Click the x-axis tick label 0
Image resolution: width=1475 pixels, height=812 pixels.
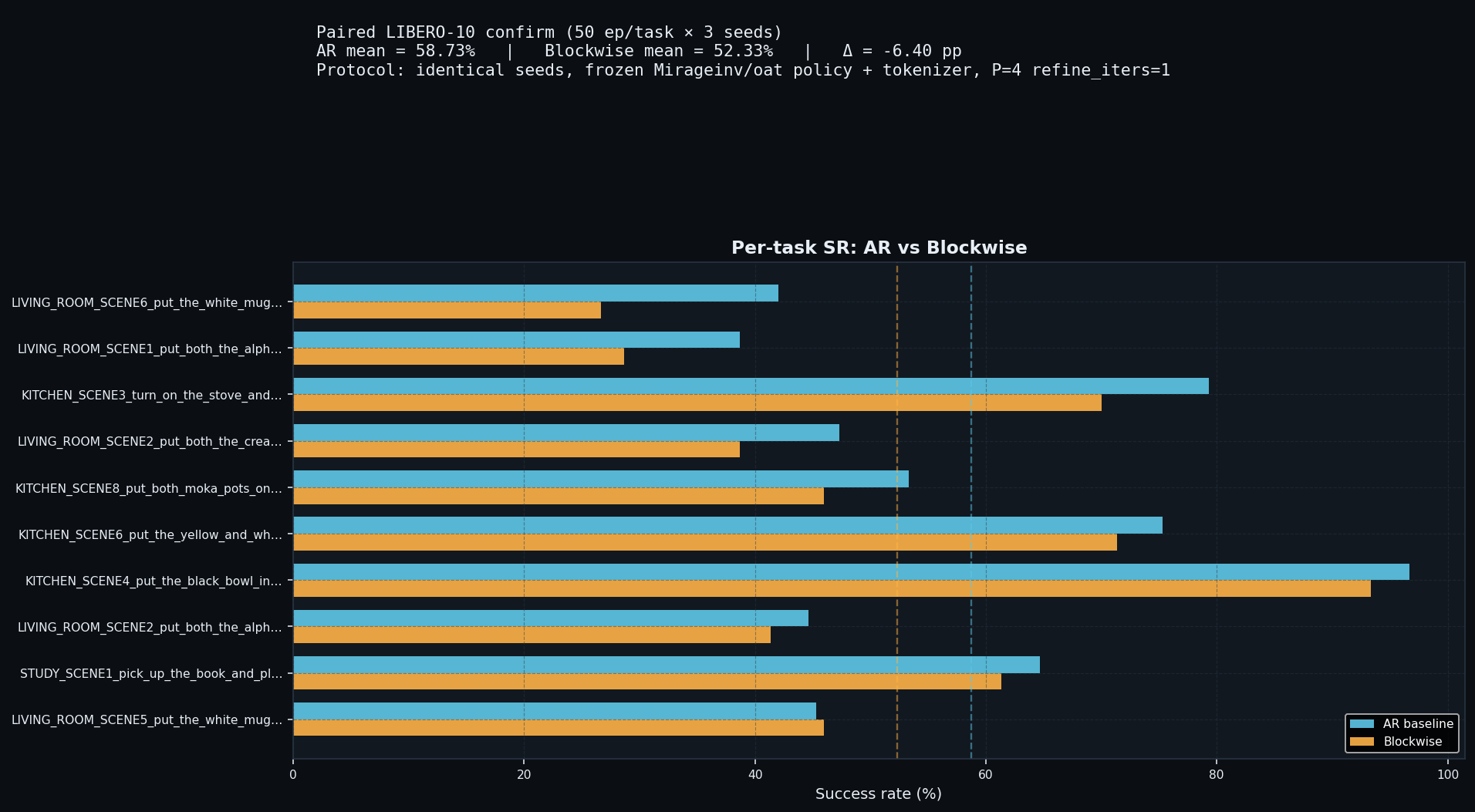pos(293,774)
